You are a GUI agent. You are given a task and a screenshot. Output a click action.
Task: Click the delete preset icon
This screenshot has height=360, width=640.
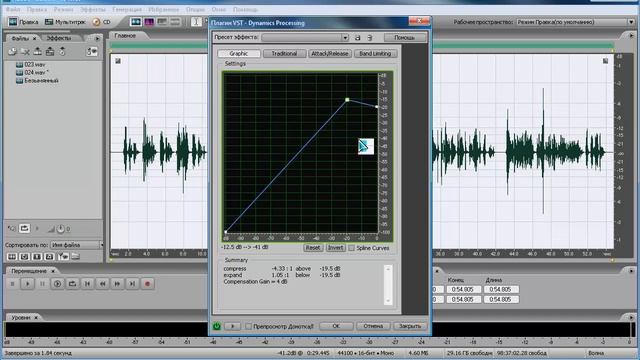click(370, 38)
